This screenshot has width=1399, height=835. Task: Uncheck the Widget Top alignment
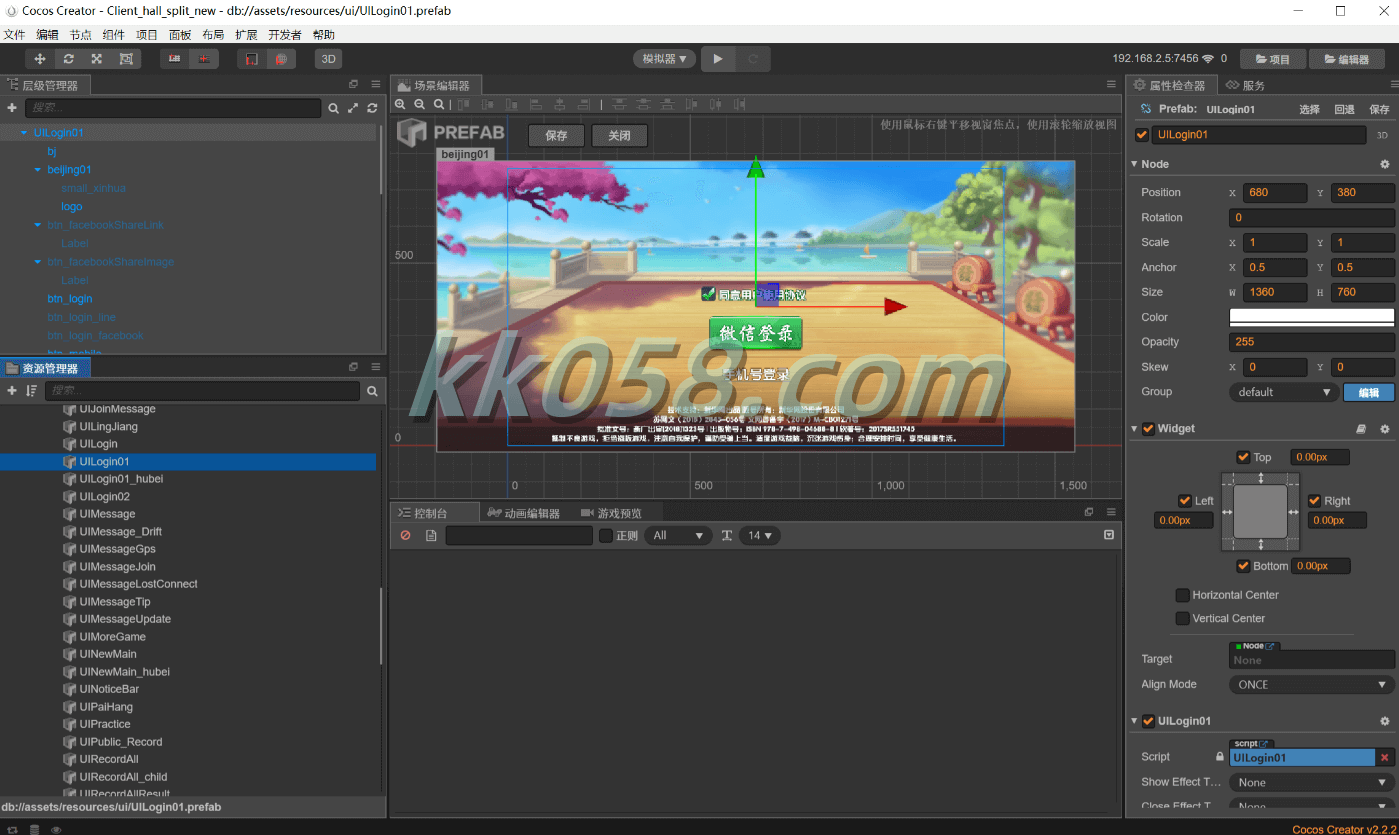(x=1243, y=457)
